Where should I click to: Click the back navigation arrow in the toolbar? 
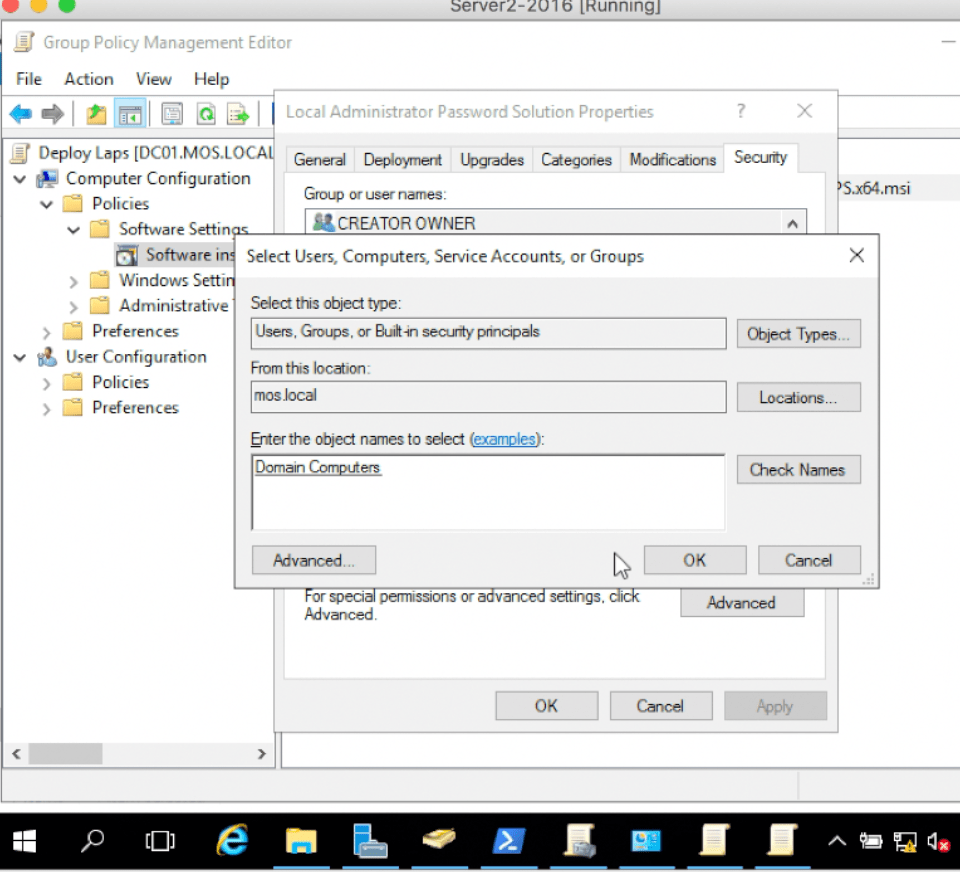point(20,113)
